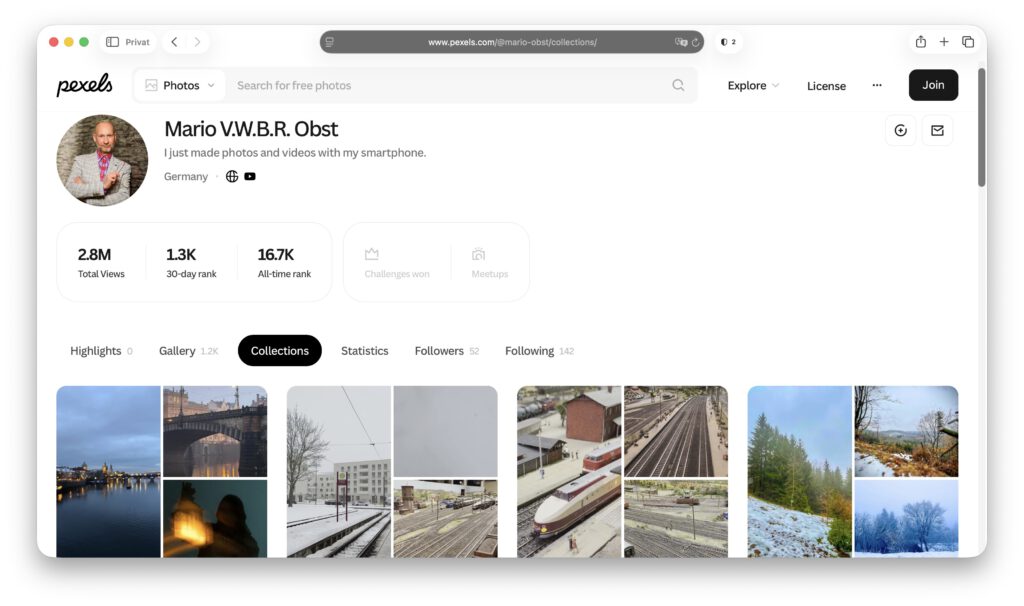Click the Pexels logo
This screenshot has width=1024, height=606.
coord(84,85)
